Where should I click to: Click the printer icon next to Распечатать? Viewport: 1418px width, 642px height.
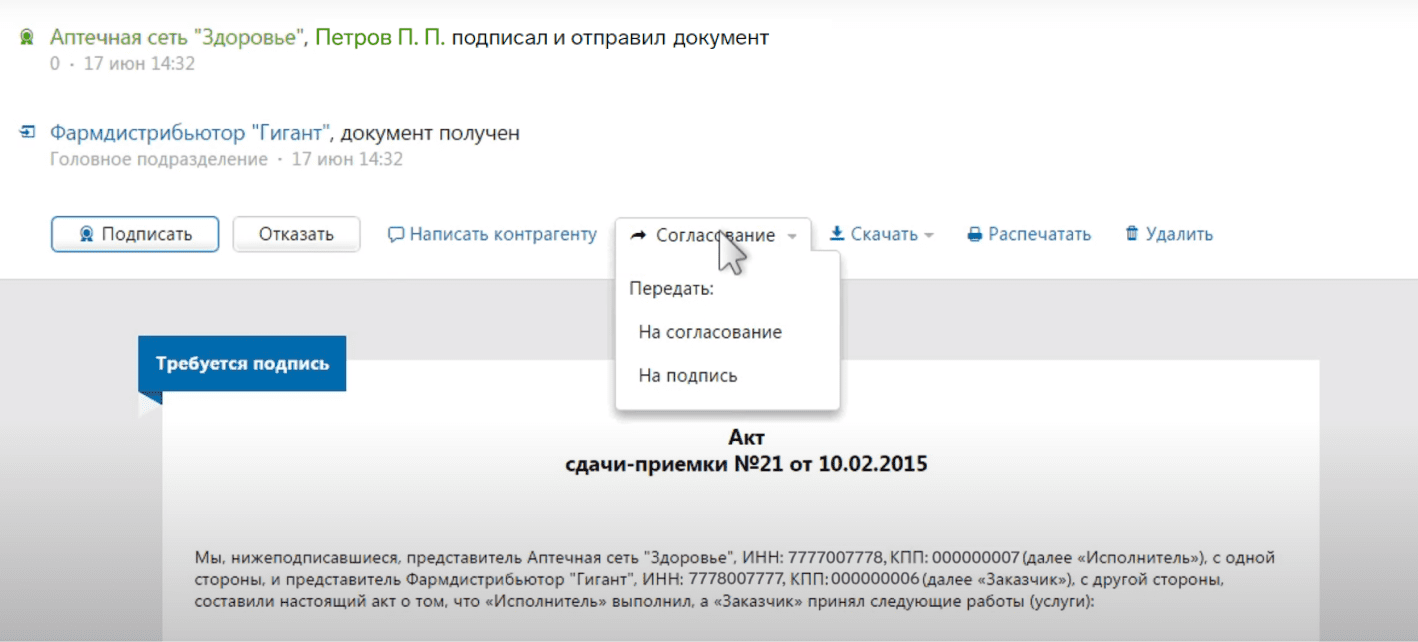[975, 235]
